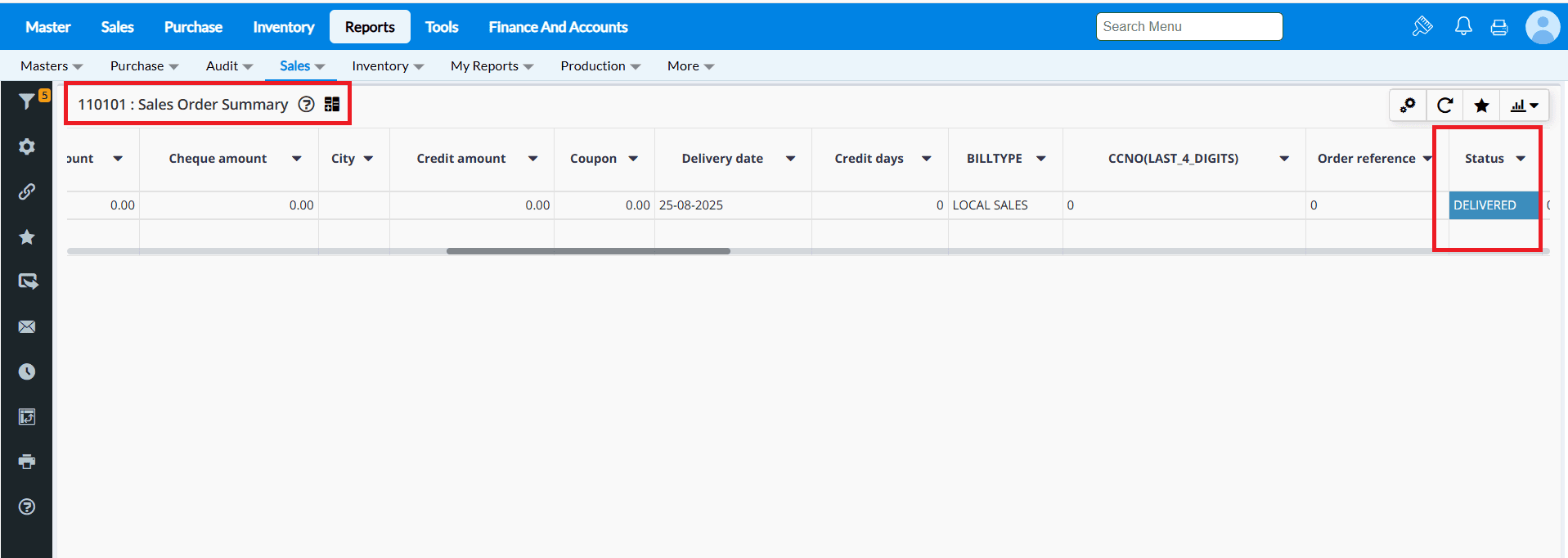
Task: Click the horizontal scrollbar thumb
Action: (588, 251)
